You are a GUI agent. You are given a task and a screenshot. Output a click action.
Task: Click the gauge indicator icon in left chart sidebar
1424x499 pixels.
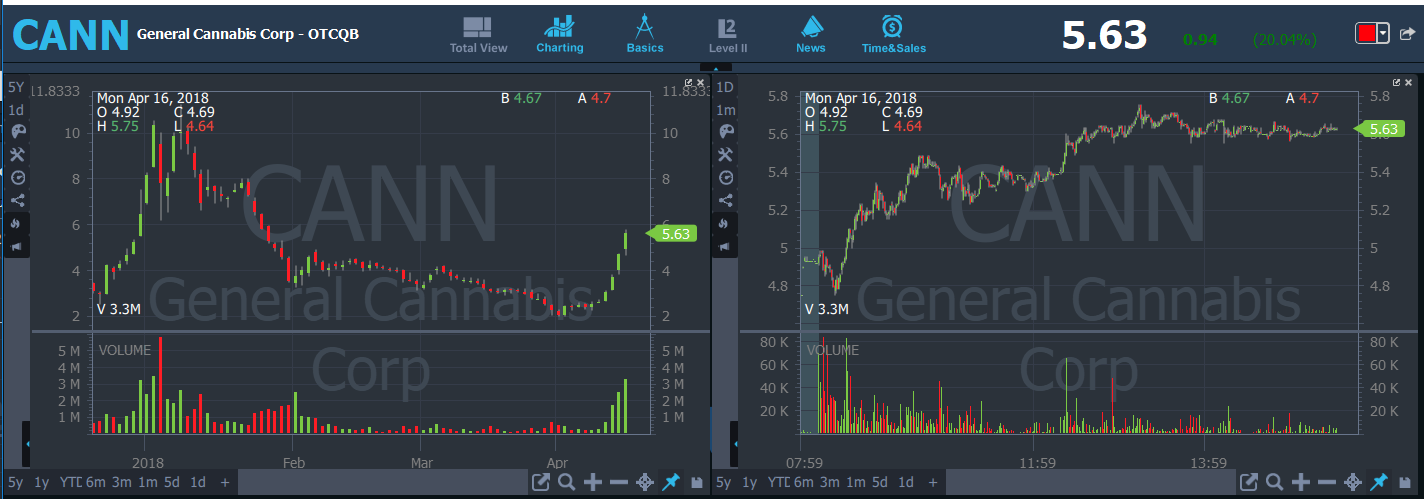click(17, 177)
